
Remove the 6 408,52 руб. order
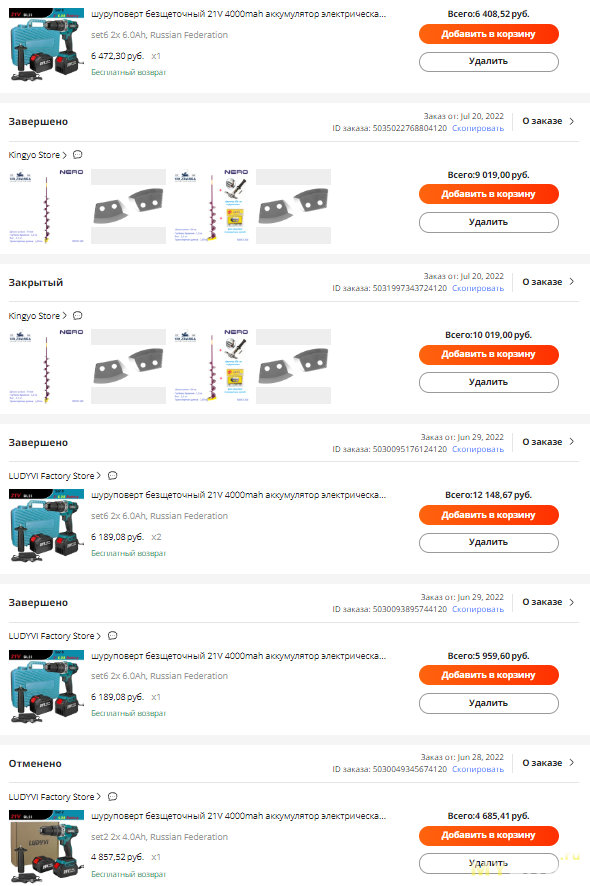tap(488, 61)
